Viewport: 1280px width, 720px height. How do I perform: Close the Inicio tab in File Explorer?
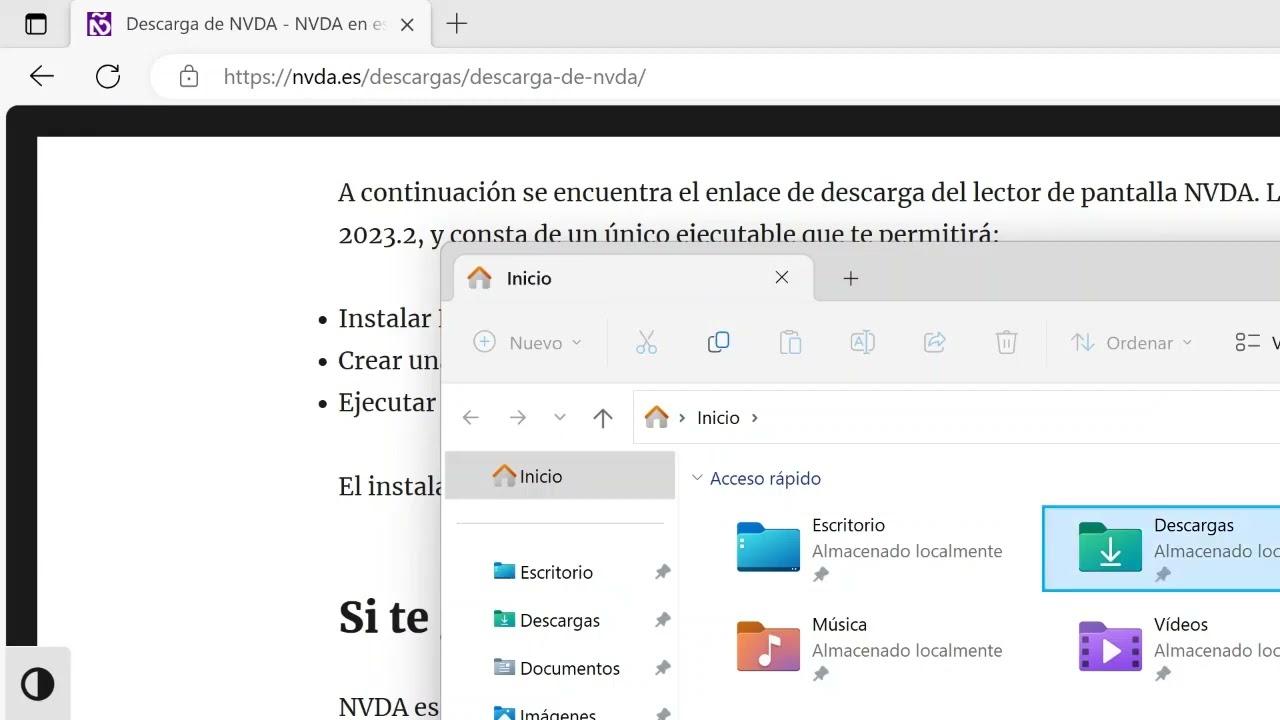782,278
